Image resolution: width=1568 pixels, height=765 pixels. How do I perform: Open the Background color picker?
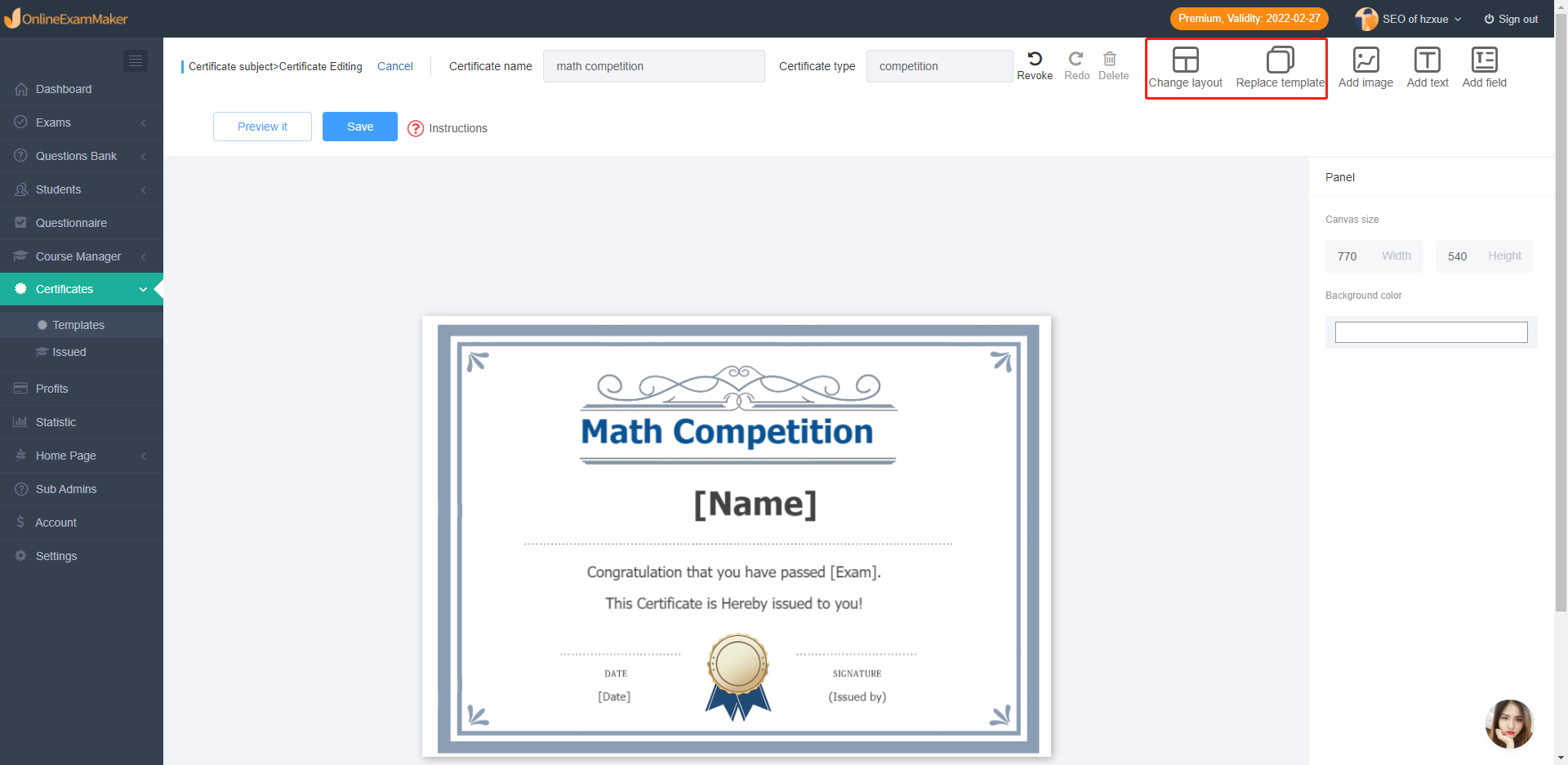point(1431,332)
